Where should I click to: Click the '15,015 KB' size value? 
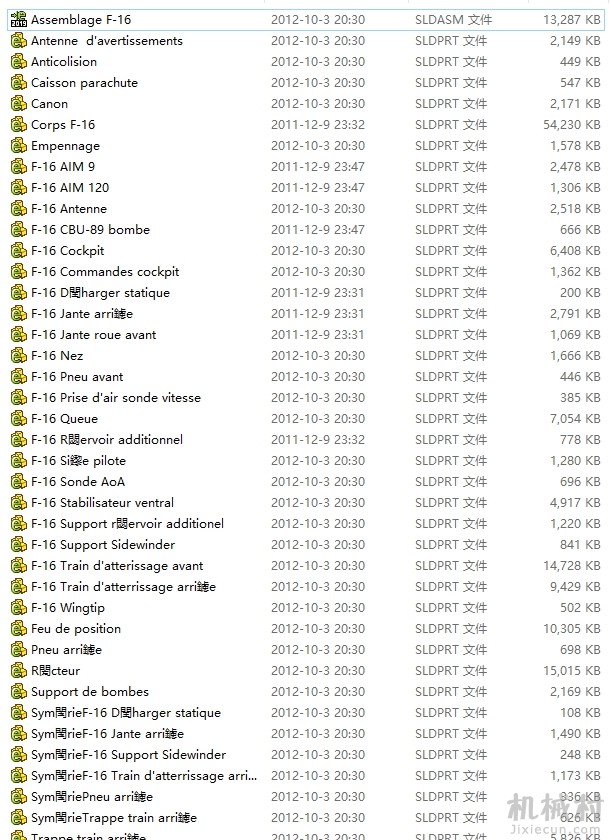point(571,671)
